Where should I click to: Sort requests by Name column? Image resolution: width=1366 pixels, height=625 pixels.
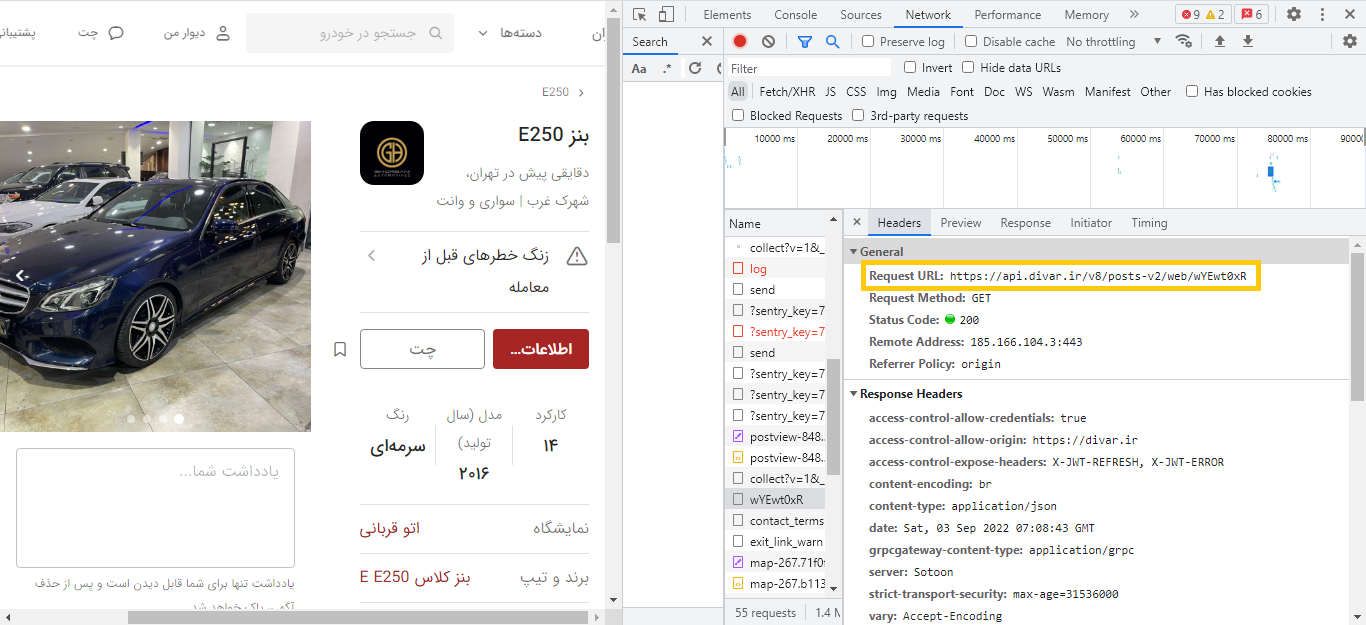pyautogui.click(x=776, y=223)
